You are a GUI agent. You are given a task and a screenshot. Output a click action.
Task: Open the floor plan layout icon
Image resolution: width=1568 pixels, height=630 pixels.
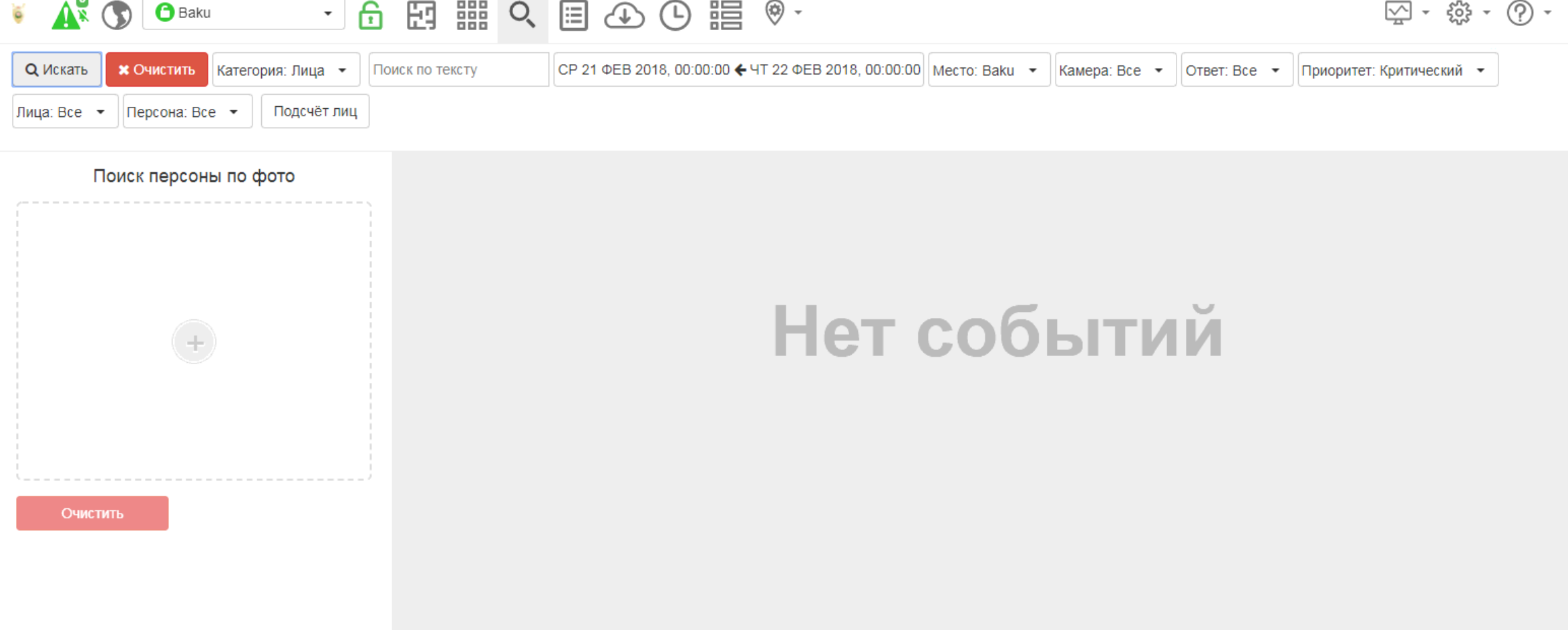421,15
